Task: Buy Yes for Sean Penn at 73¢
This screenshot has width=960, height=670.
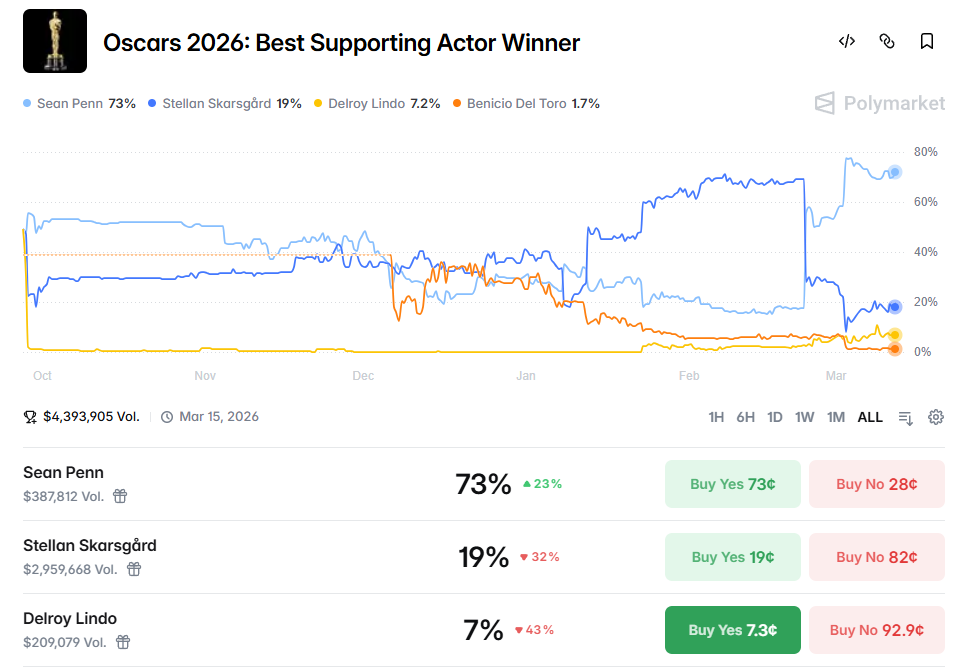Action: tap(733, 484)
